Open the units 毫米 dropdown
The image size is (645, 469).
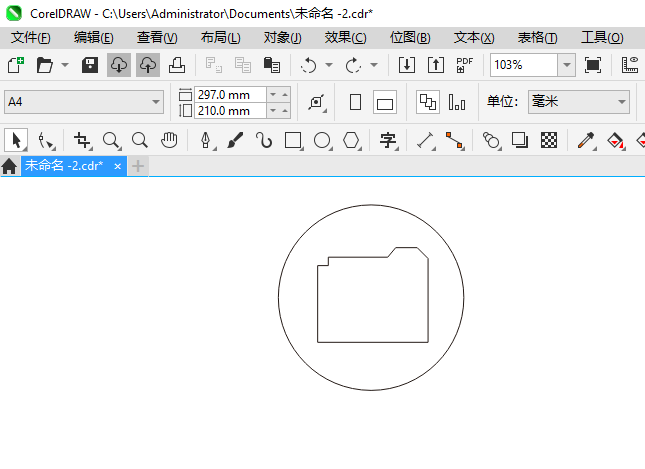(579, 102)
